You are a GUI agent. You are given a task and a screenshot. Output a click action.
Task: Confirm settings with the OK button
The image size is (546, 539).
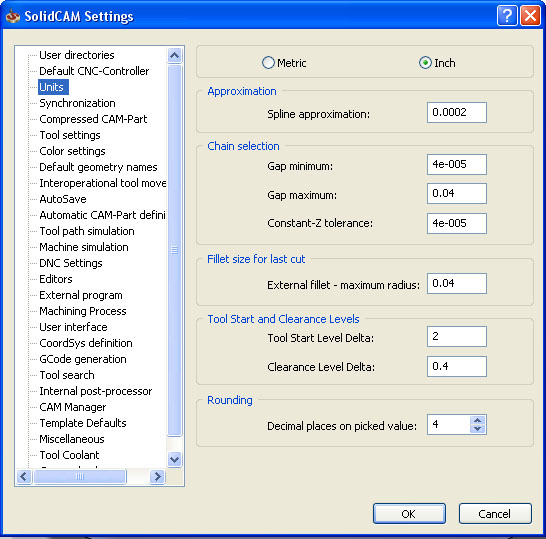(x=409, y=514)
